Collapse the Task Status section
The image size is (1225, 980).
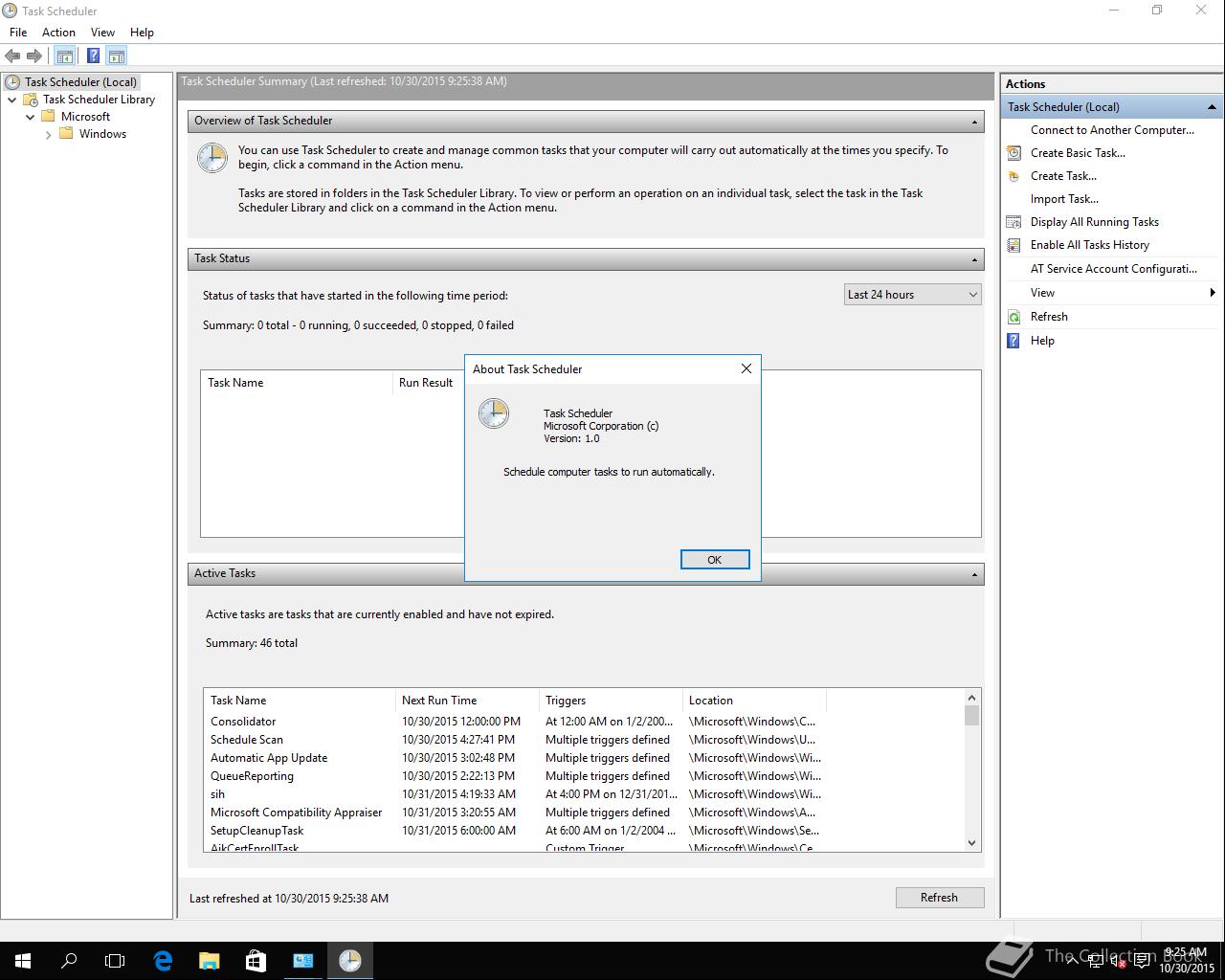coord(974,259)
